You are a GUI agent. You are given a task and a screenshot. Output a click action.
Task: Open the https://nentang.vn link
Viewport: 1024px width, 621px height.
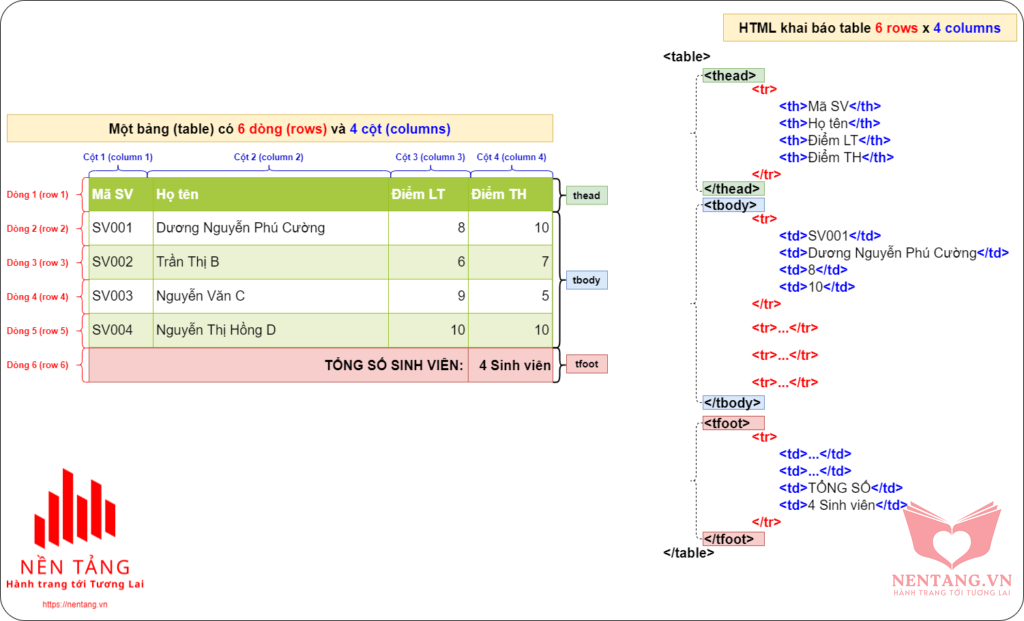tap(75, 604)
